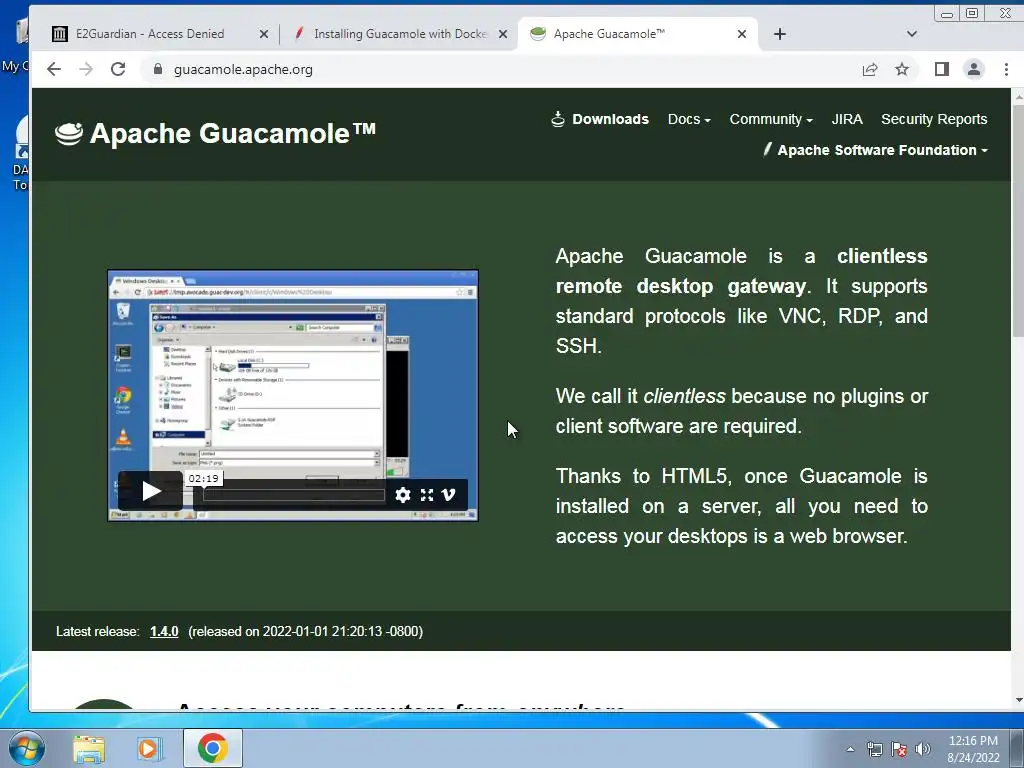Click the release date text
This screenshot has width=1024, height=768.
click(x=306, y=632)
